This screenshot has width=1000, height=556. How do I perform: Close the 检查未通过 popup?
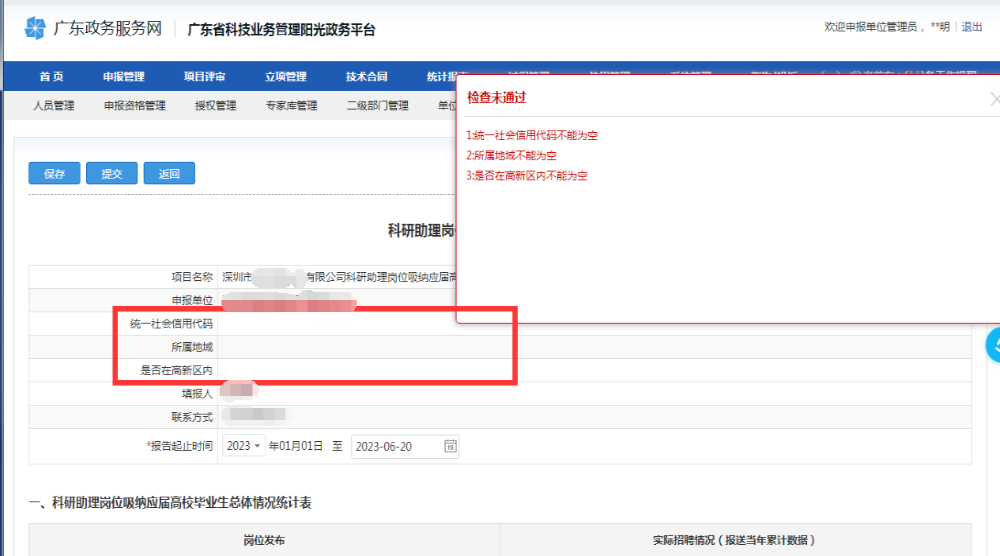(x=994, y=99)
